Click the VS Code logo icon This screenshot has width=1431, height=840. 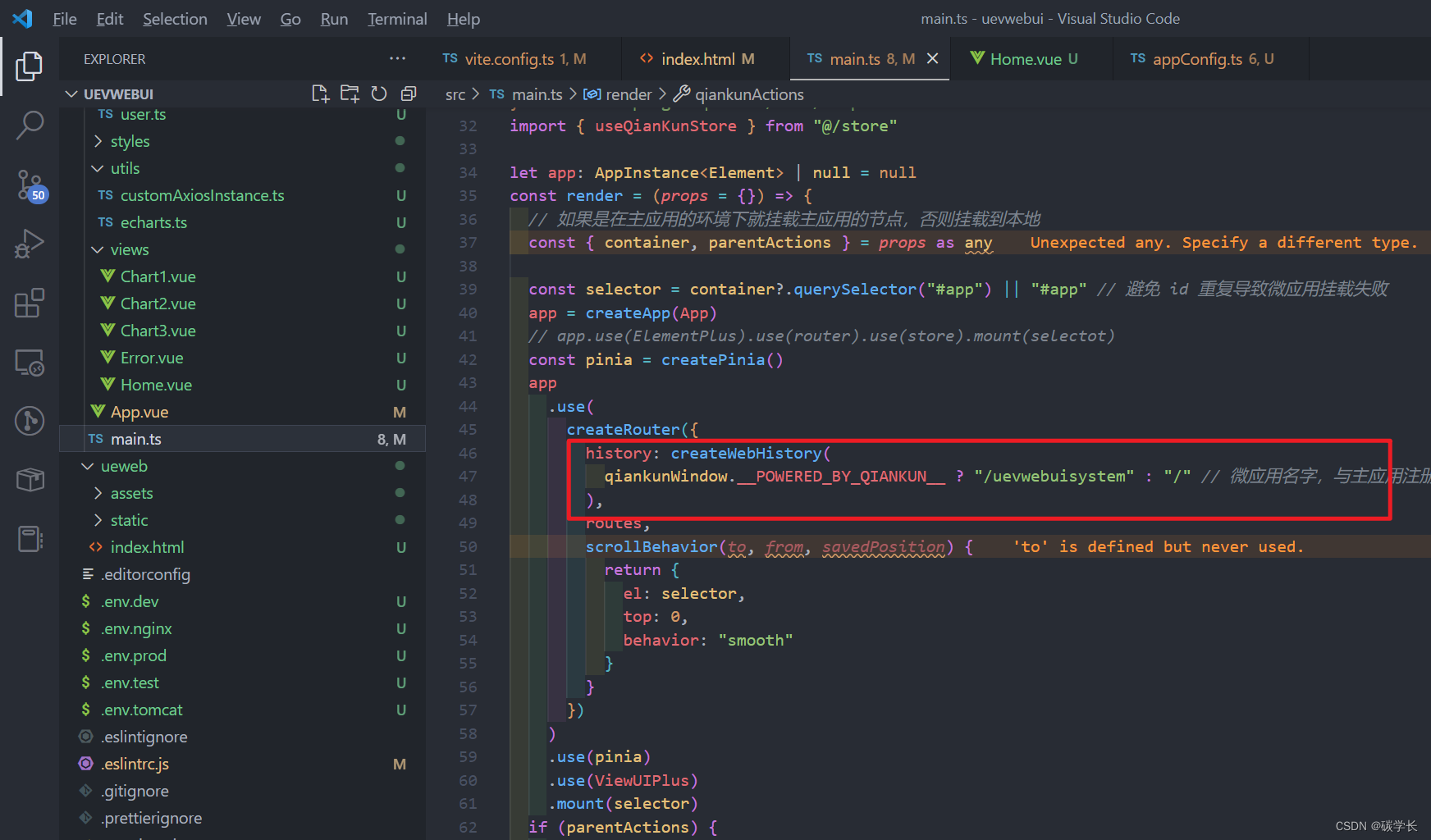[22, 18]
